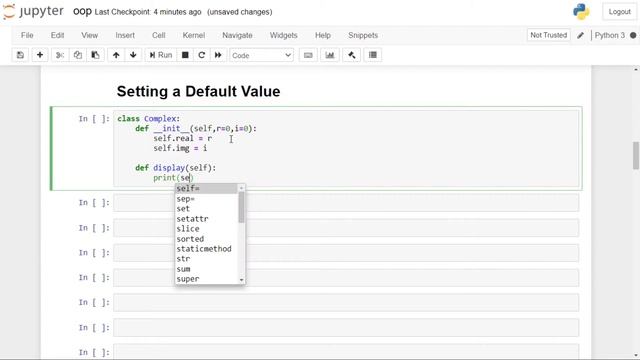
Task: Click the notebook page scrollbar thumb
Action: click(636, 156)
